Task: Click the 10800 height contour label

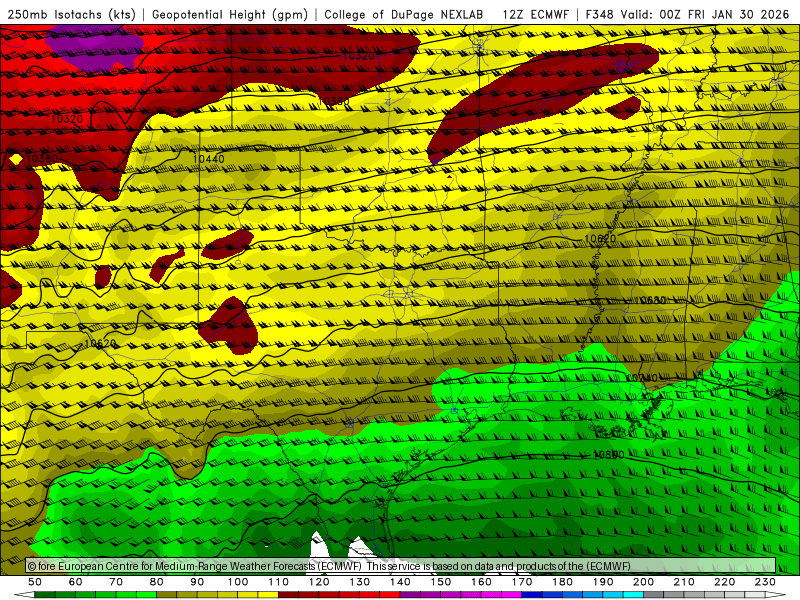Action: point(609,455)
